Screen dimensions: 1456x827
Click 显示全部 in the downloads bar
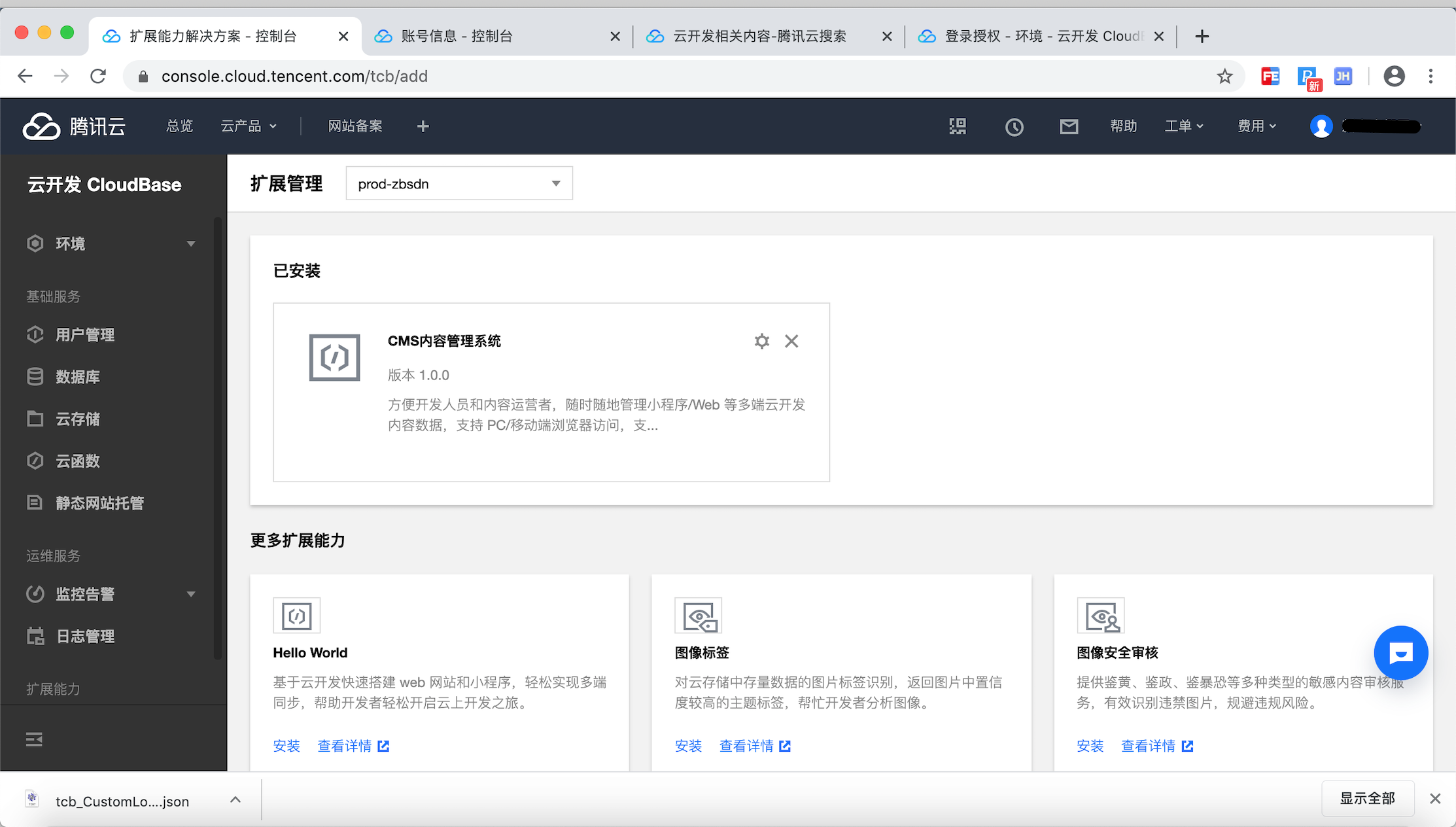pyautogui.click(x=1367, y=798)
